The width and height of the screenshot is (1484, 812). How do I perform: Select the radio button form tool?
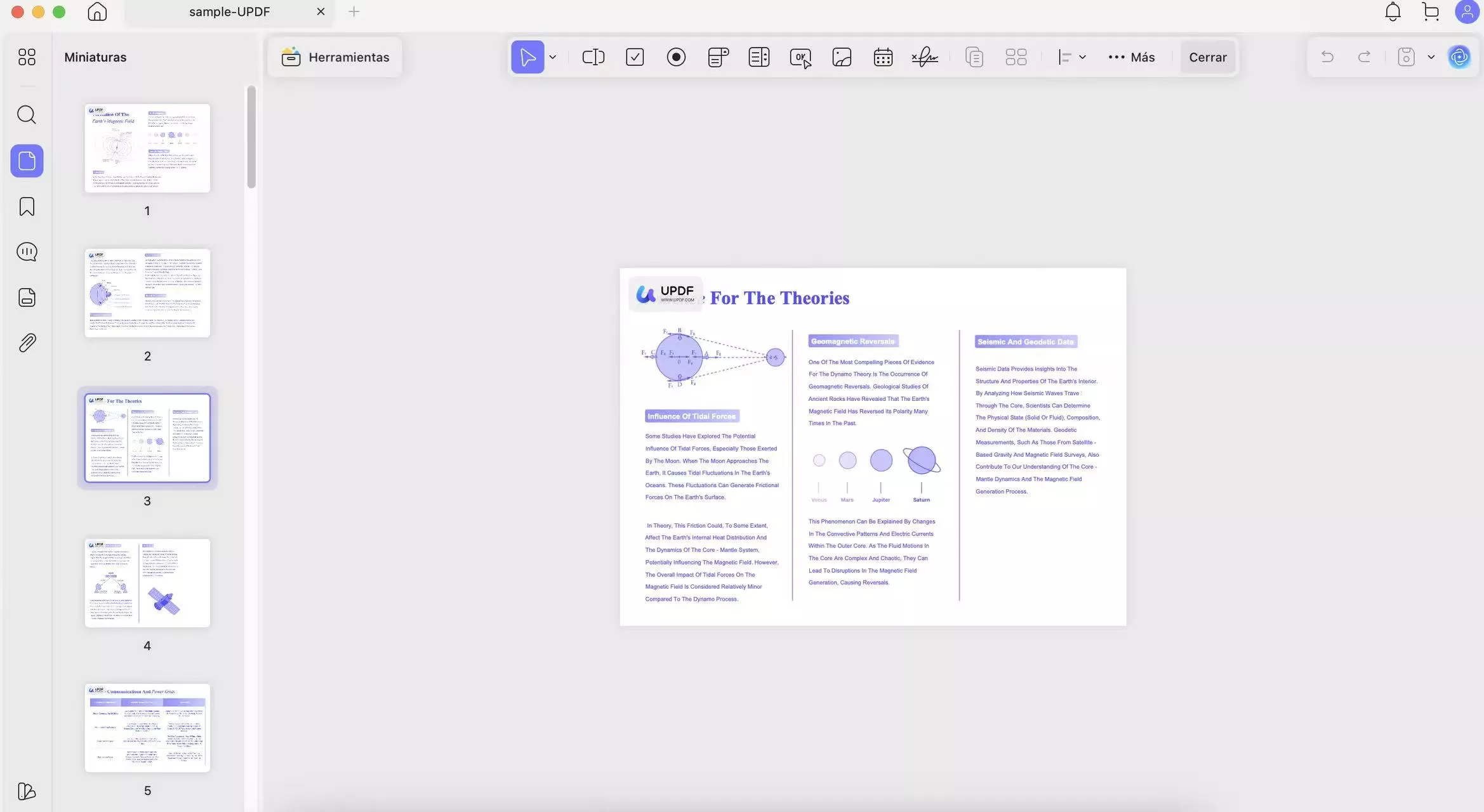click(676, 57)
